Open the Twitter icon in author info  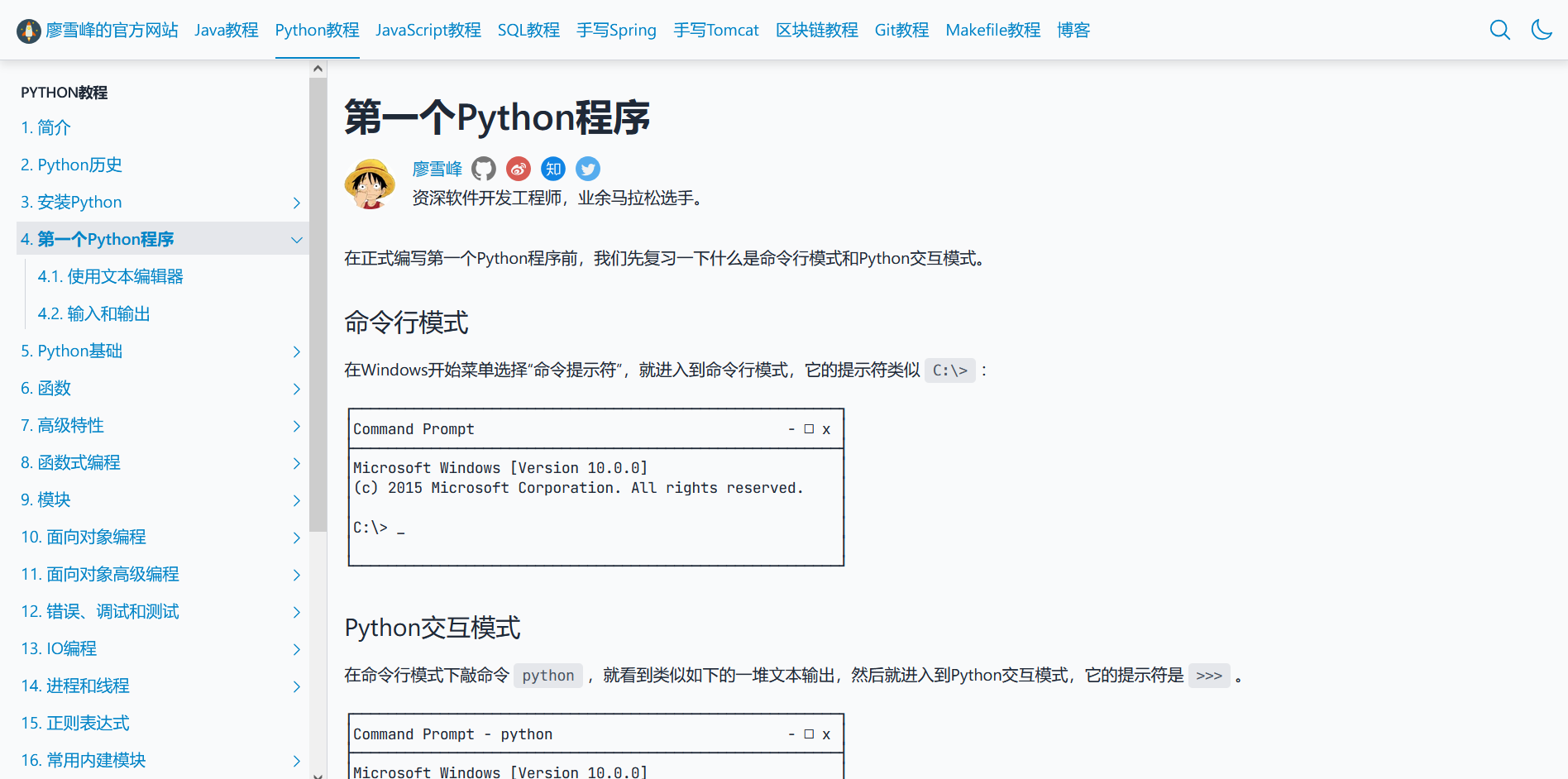tap(587, 169)
